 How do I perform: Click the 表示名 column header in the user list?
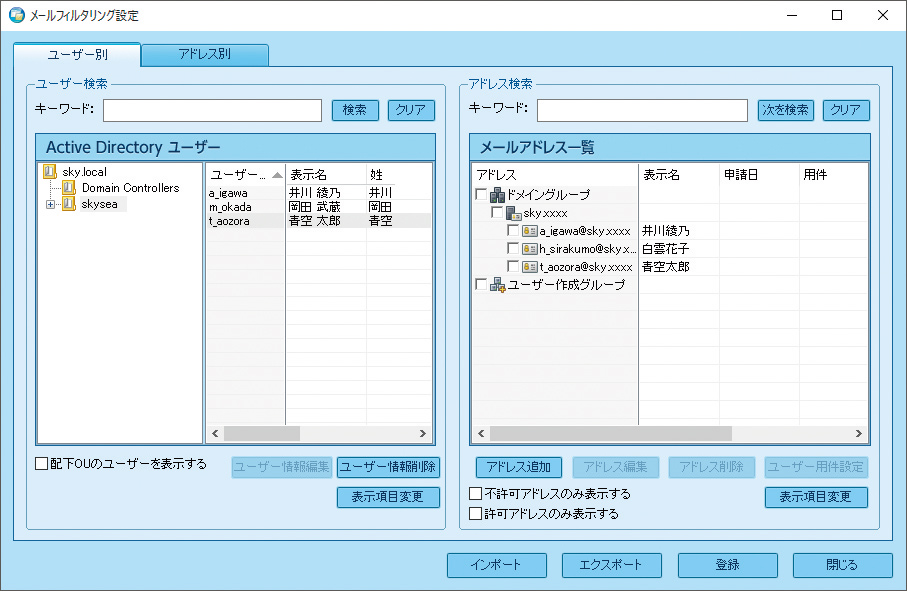tap(326, 175)
